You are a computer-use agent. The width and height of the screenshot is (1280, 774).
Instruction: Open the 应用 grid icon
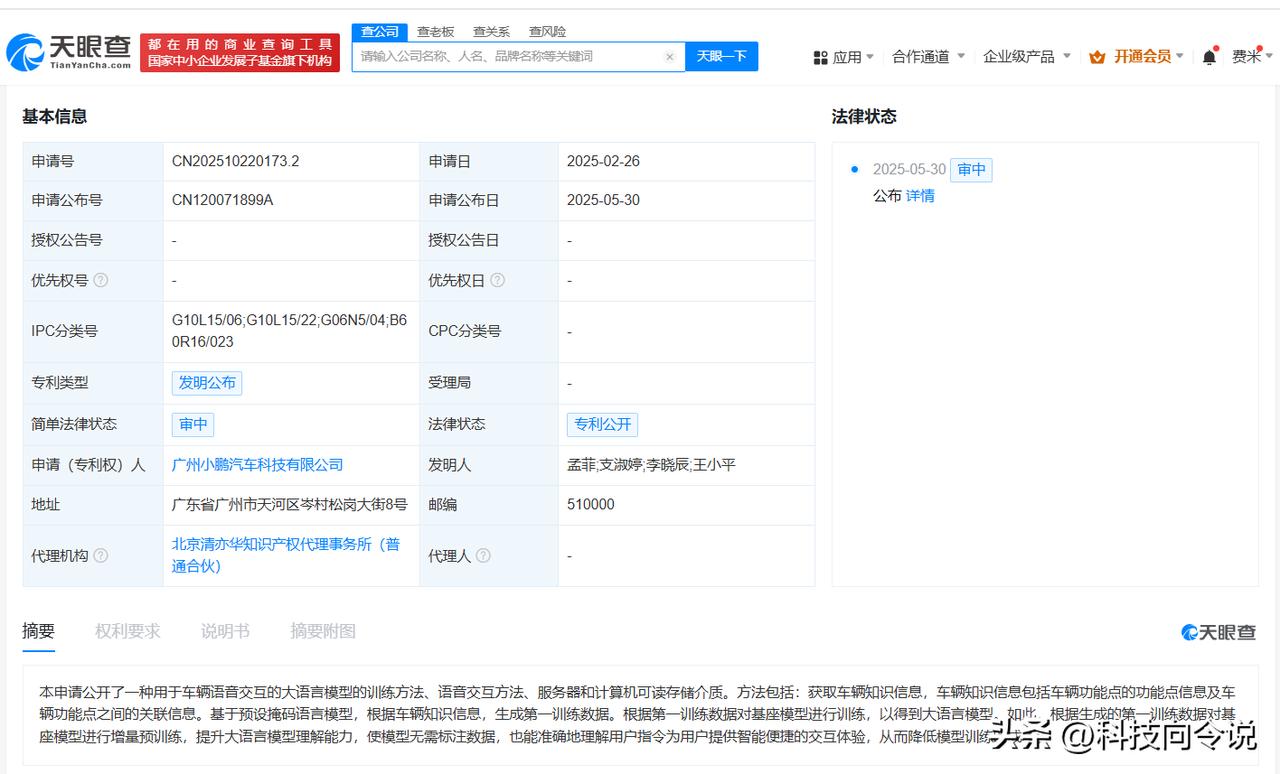pyautogui.click(x=821, y=58)
